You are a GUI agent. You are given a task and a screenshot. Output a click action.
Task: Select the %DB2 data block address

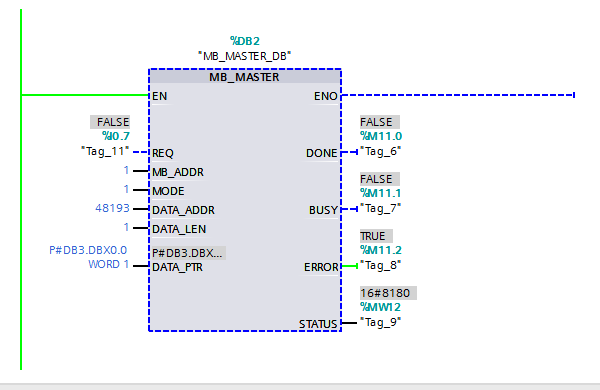pyautogui.click(x=245, y=41)
